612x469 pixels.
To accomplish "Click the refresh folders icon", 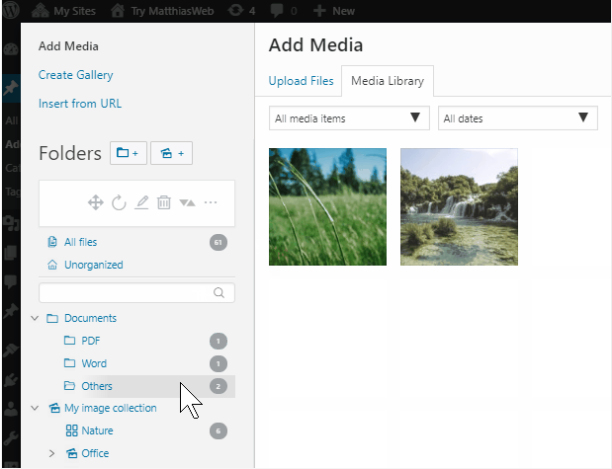I will pyautogui.click(x=119, y=203).
